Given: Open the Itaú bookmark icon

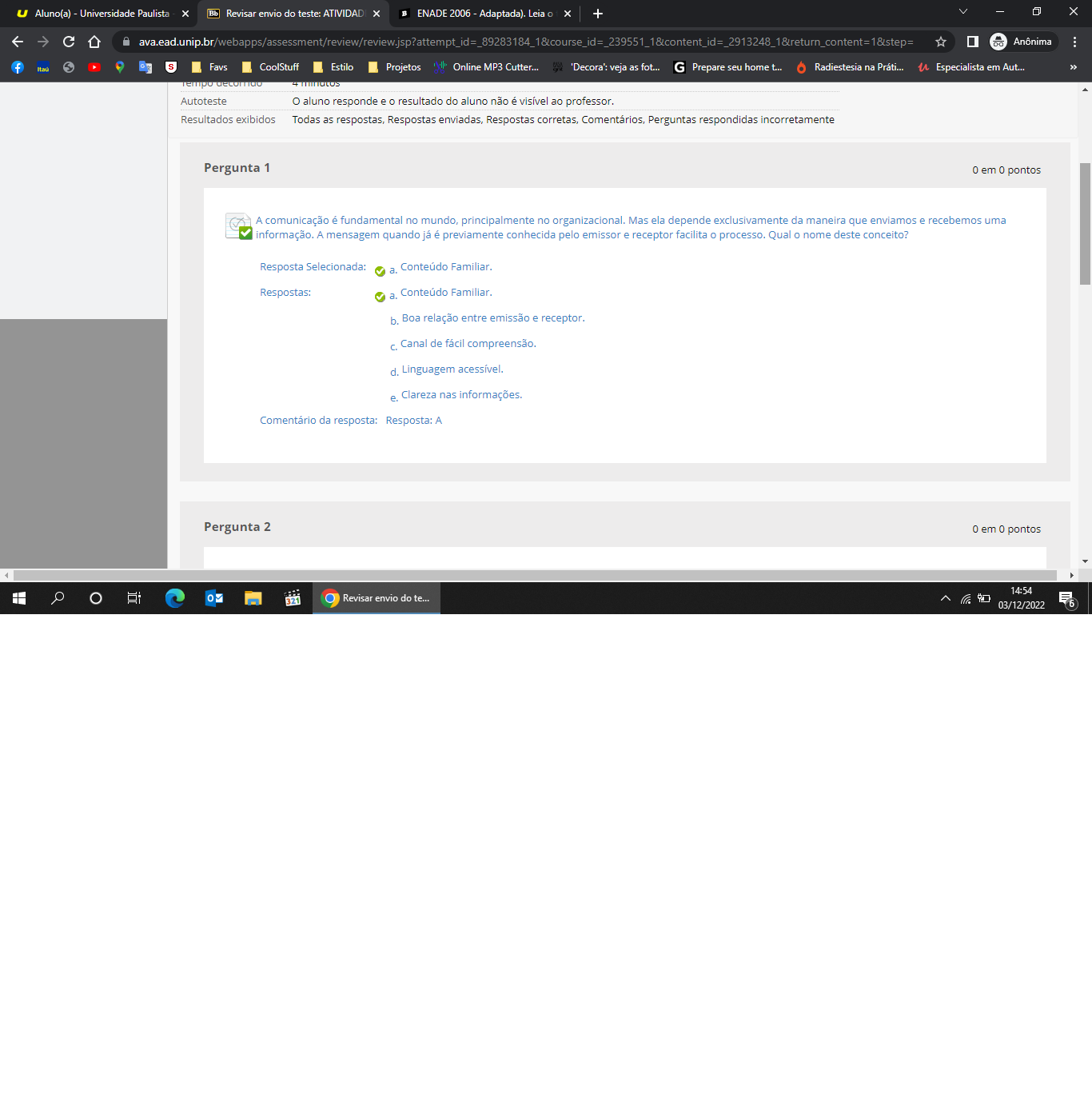Looking at the screenshot, I should (43, 67).
